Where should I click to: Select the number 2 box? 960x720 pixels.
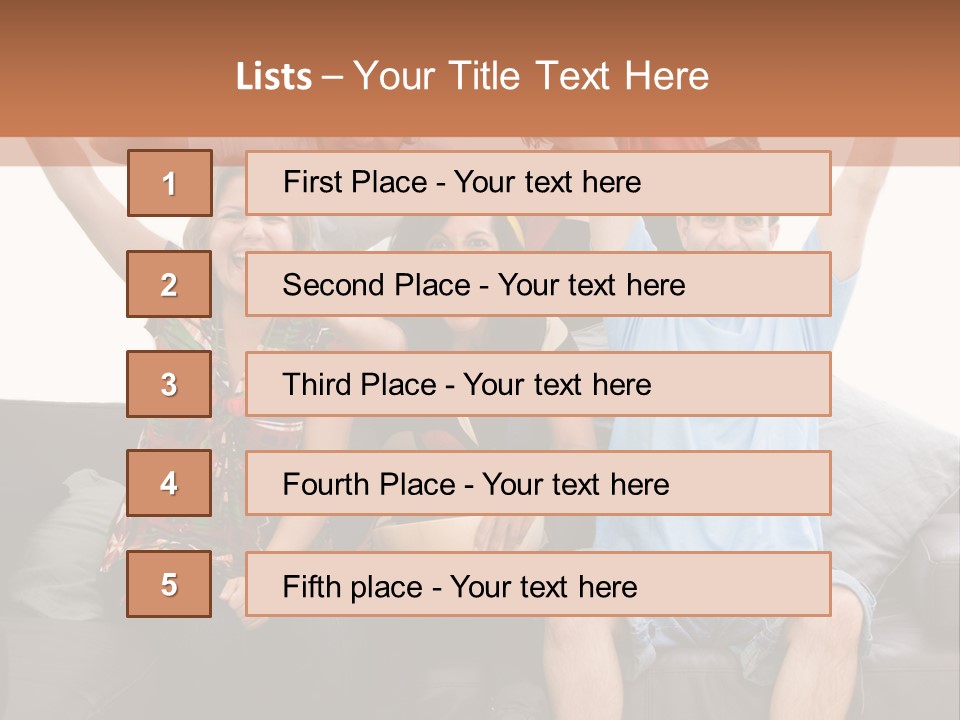pos(169,284)
